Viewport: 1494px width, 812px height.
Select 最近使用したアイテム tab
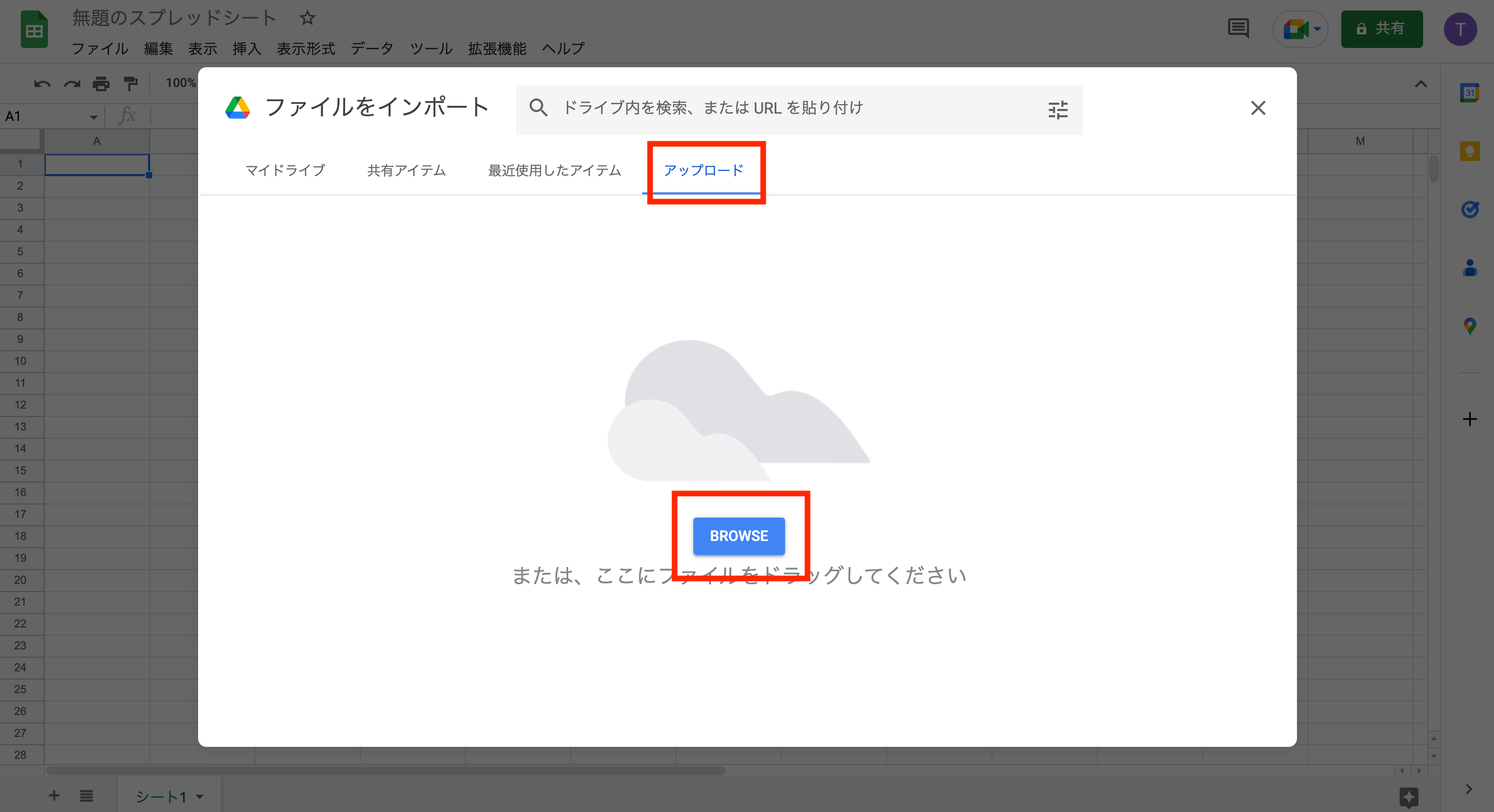coord(555,170)
